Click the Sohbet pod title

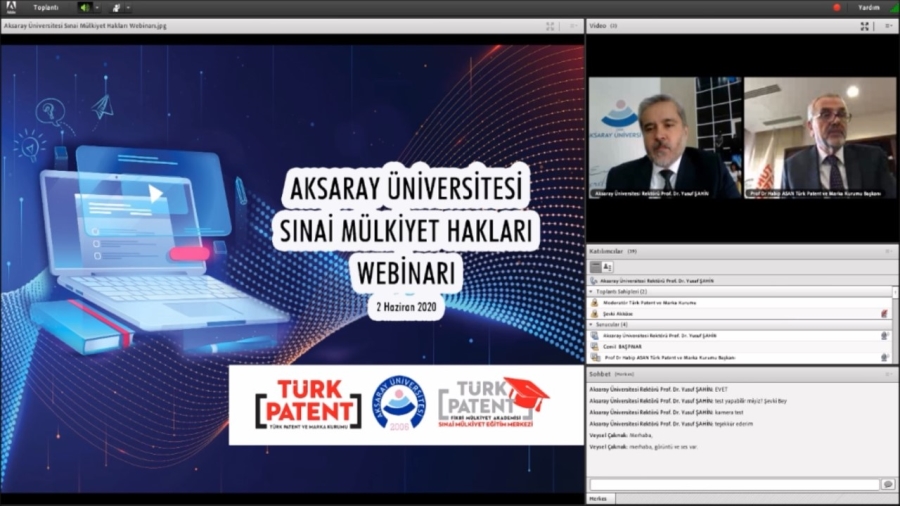[600, 374]
